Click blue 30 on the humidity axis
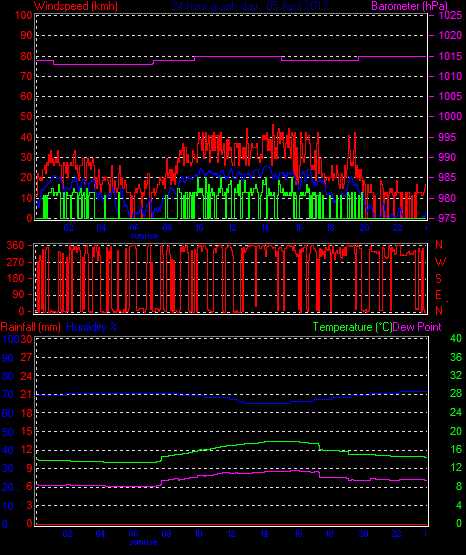This screenshot has height=555, width=466. (x=8, y=469)
